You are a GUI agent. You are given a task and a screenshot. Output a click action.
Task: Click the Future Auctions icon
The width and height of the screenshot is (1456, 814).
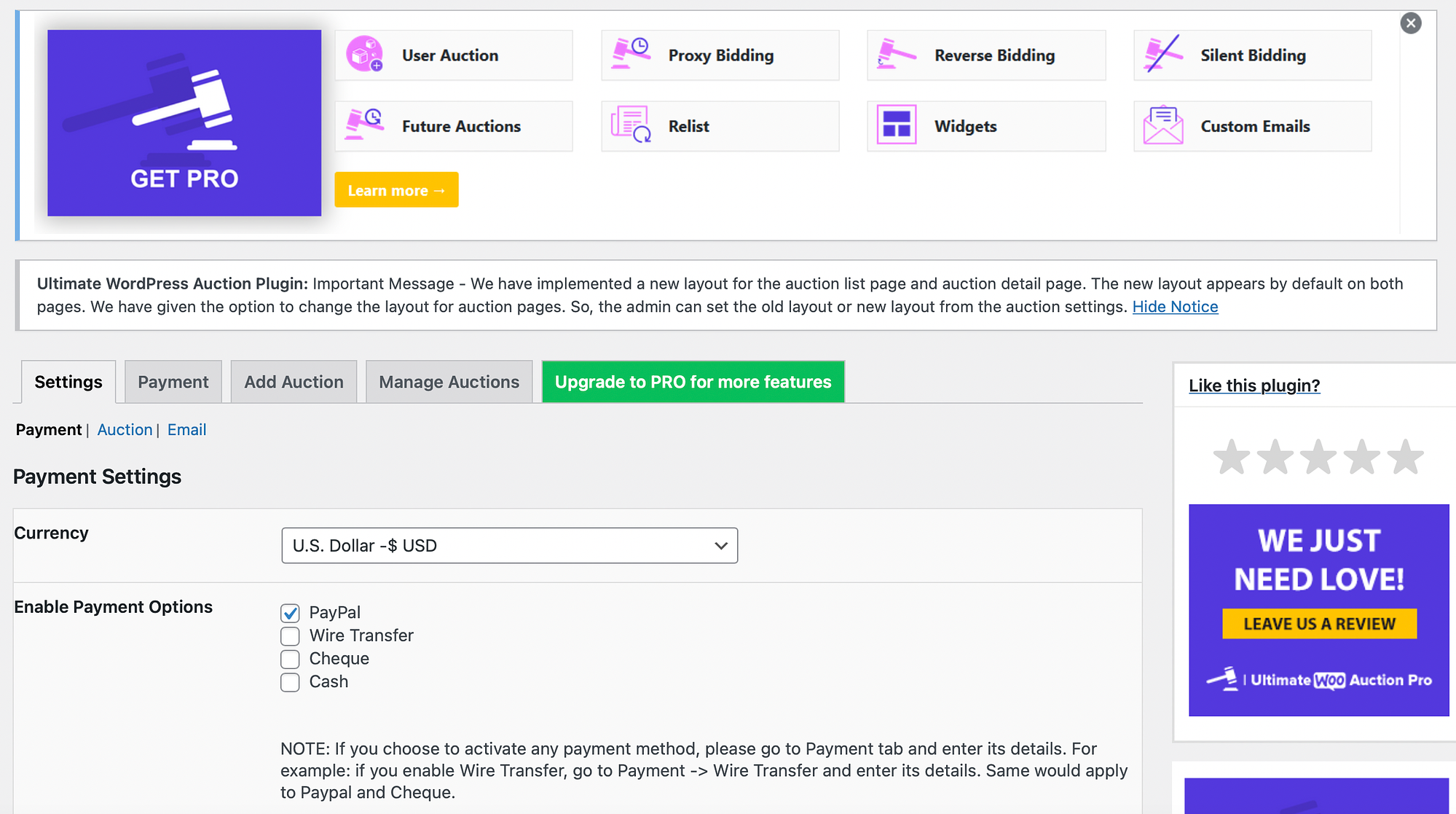point(365,125)
